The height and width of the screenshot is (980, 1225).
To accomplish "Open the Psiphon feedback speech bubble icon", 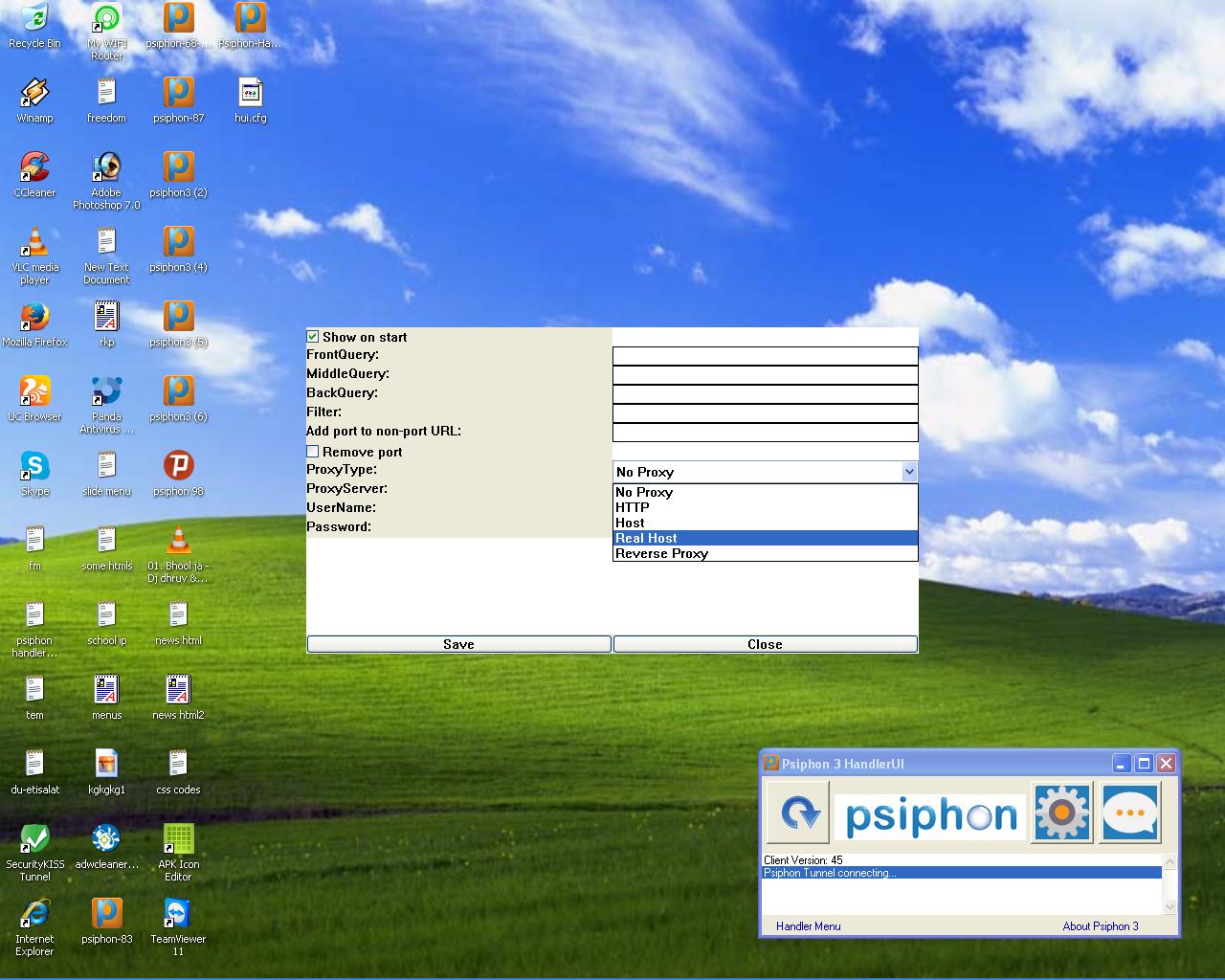I will (1130, 813).
